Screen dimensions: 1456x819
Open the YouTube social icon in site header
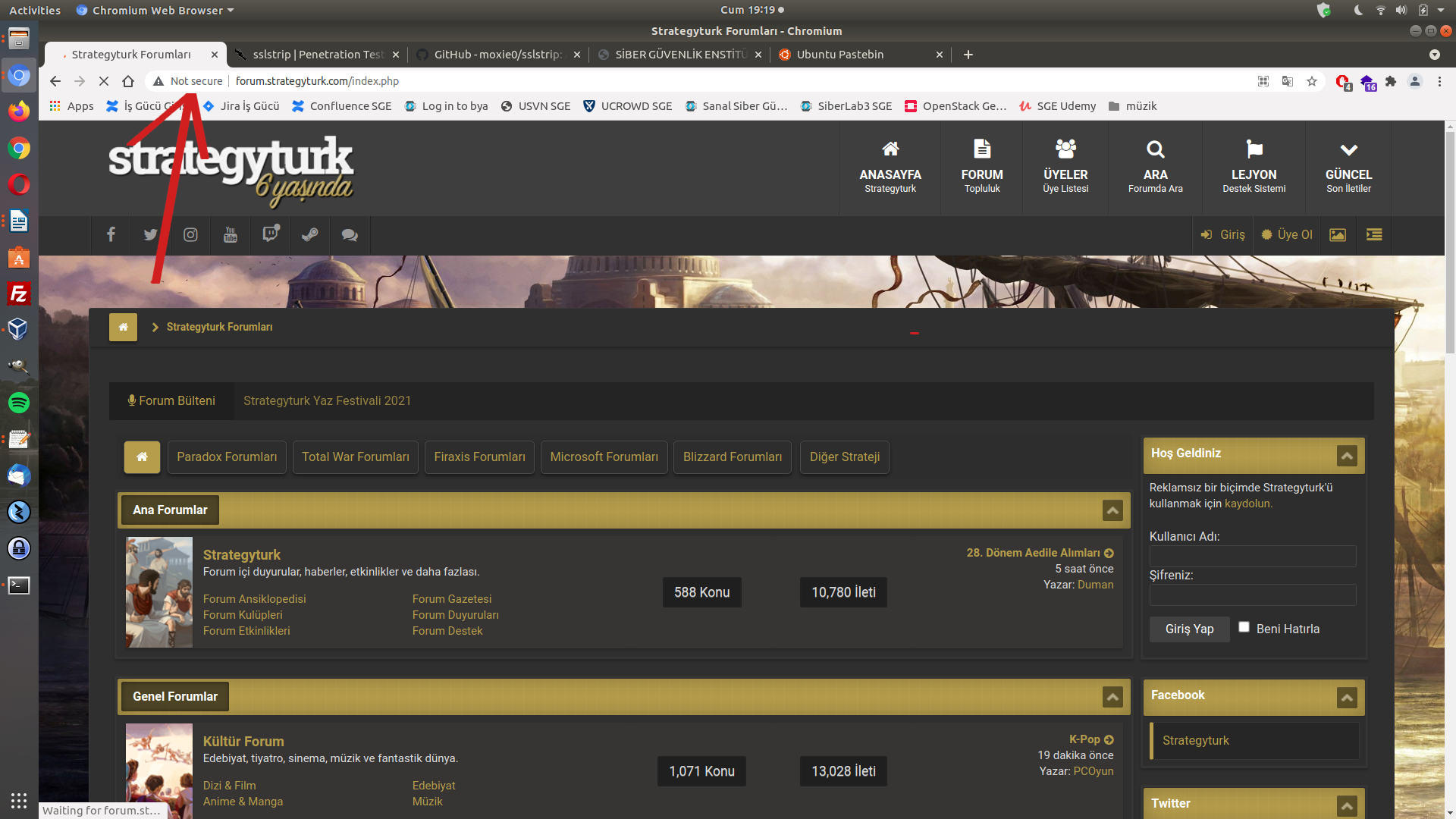[231, 235]
